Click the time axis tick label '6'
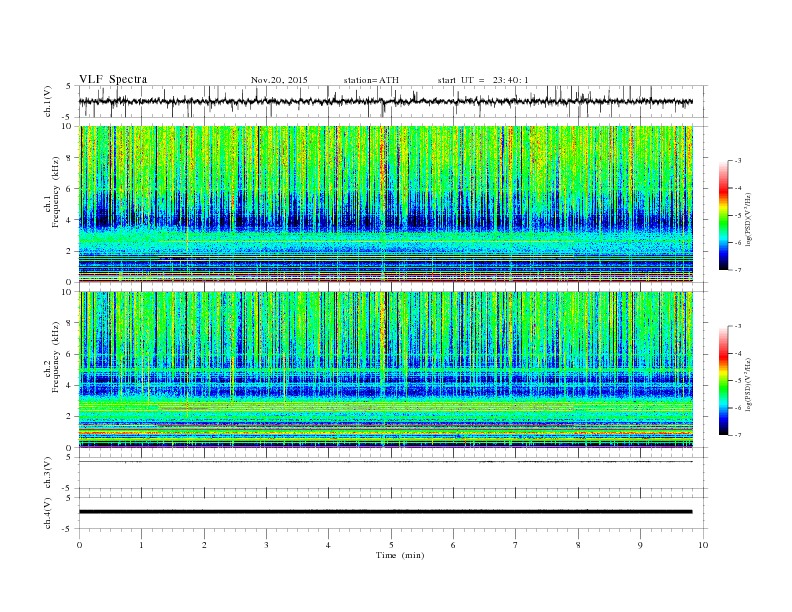Image resolution: width=792 pixels, height=612 pixels. pyautogui.click(x=453, y=545)
